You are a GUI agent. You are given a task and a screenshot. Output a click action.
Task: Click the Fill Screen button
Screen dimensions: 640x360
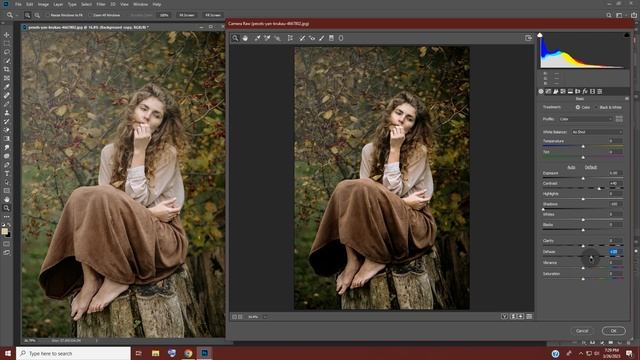pos(213,15)
